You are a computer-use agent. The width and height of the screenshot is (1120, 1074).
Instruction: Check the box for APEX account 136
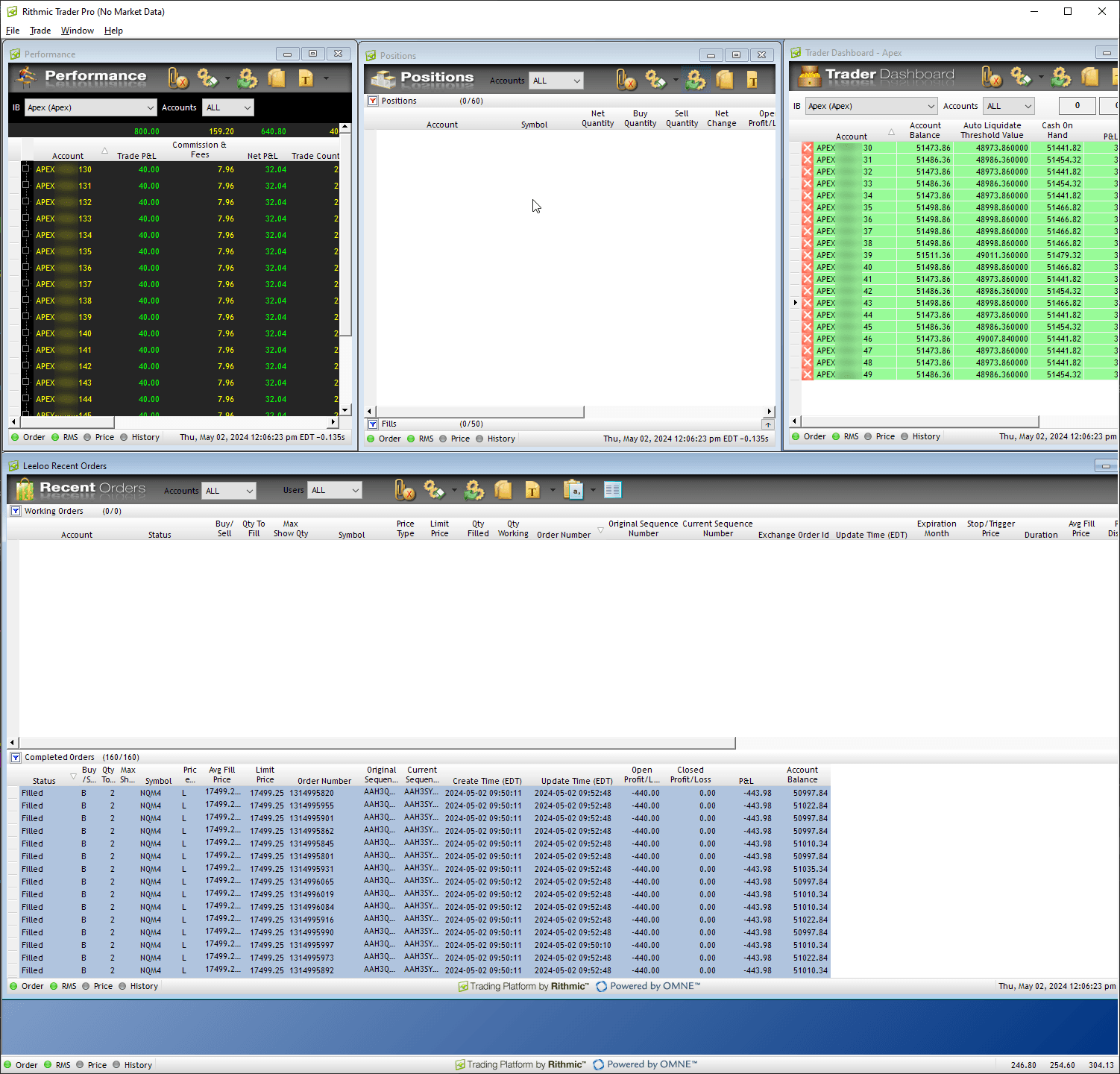click(26, 267)
